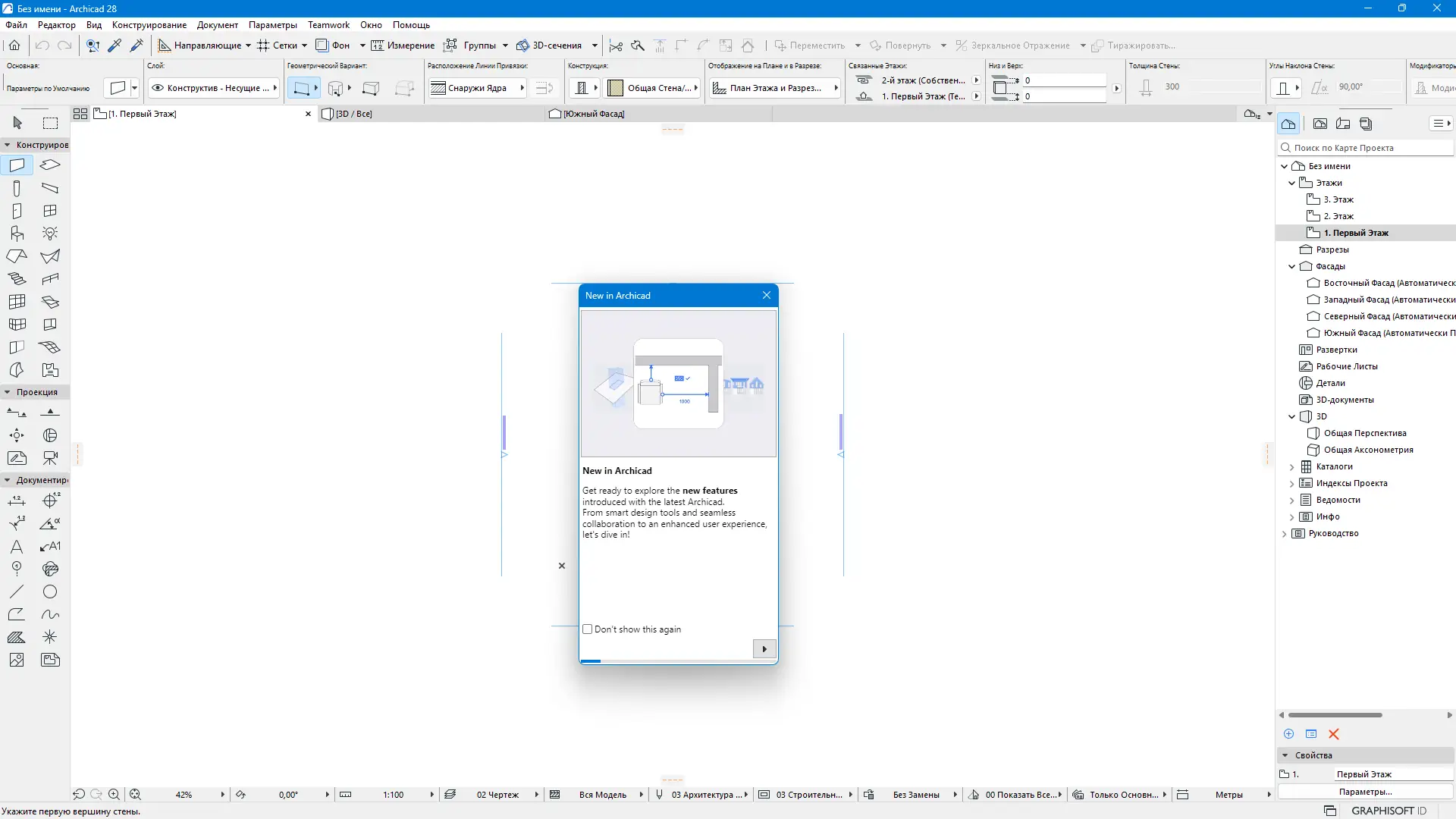This screenshot has height=819, width=1456.
Task: Select the Marquee tool
Action: (50, 123)
